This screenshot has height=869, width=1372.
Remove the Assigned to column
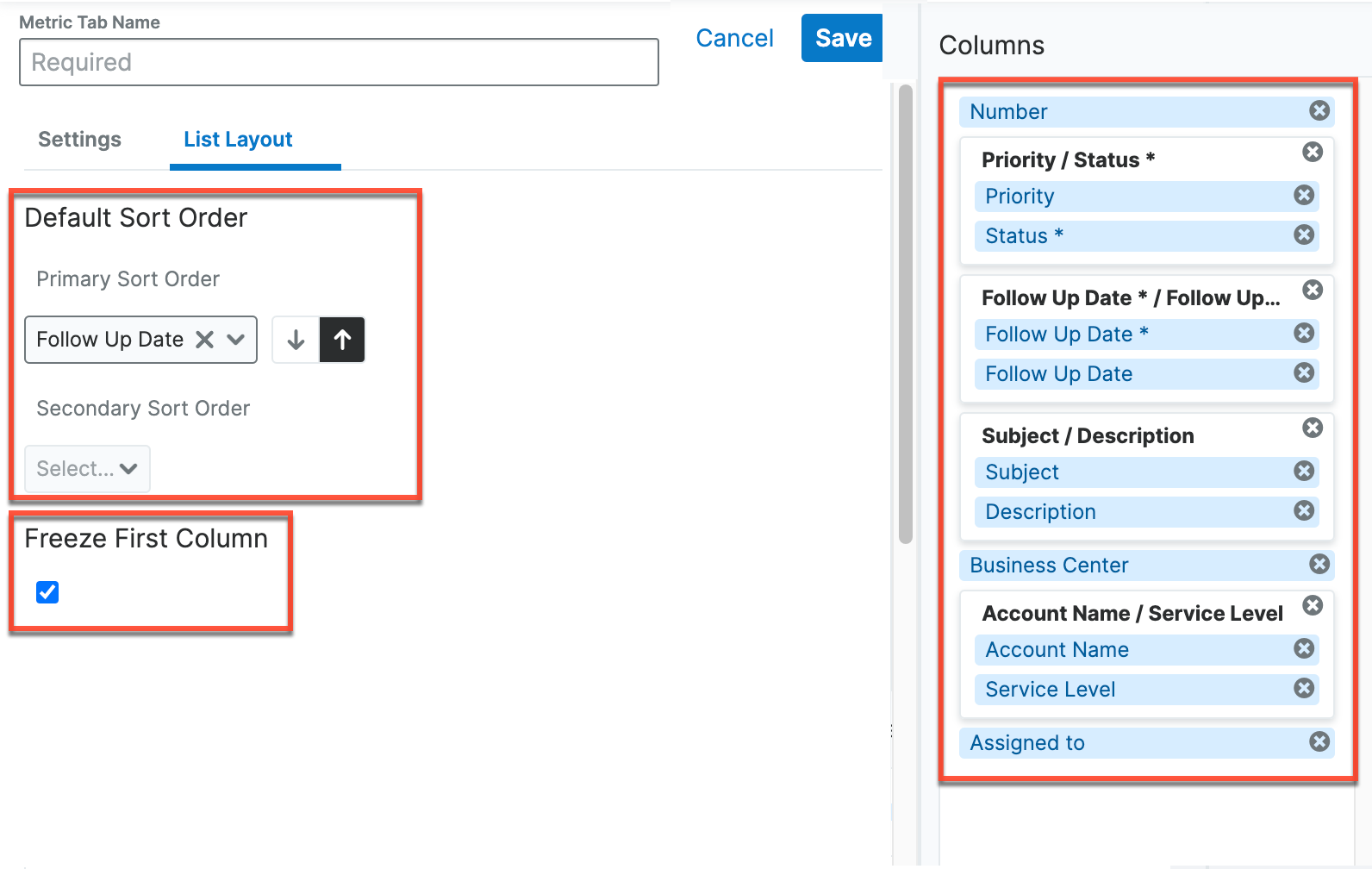pos(1319,741)
